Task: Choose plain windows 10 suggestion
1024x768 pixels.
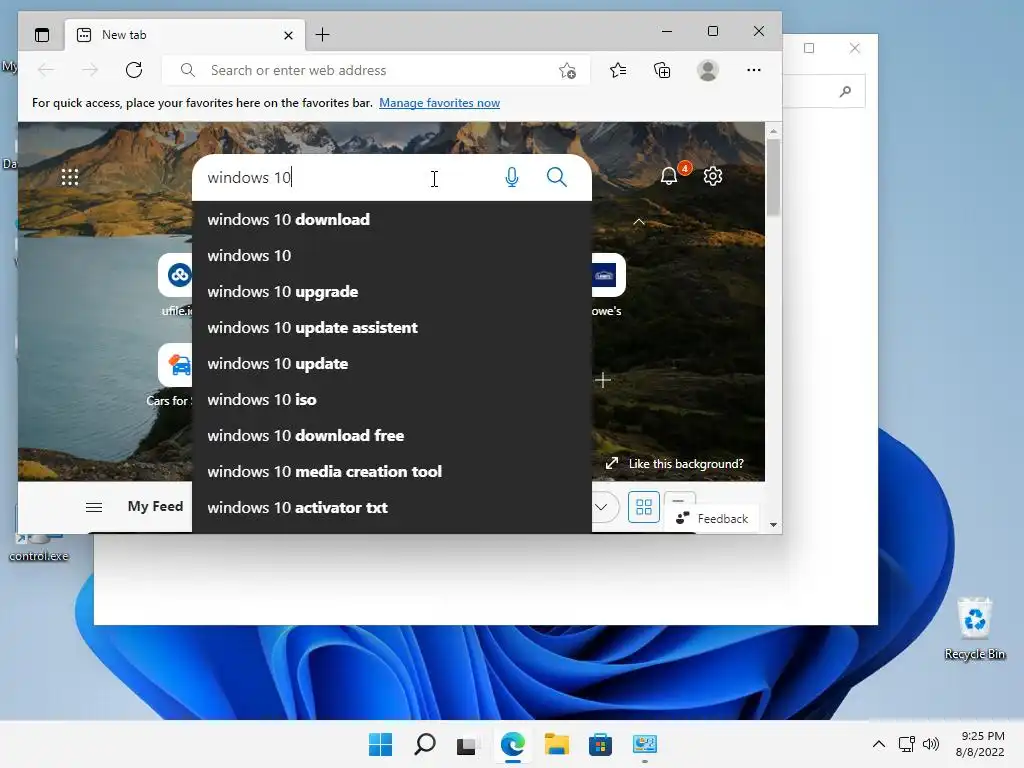Action: tap(392, 255)
